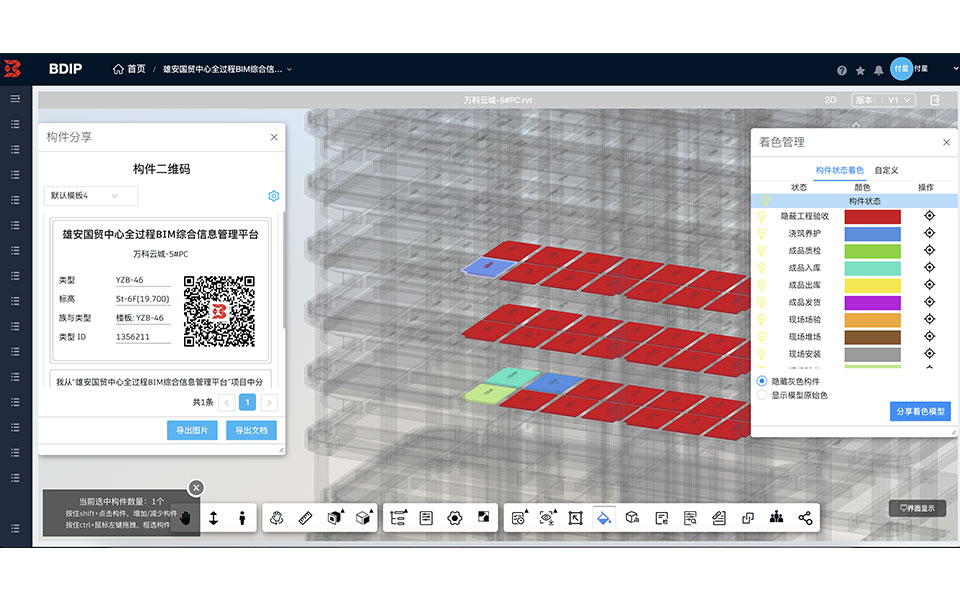Activate the vertical move arrows tool
The image size is (960, 600).
(x=214, y=518)
